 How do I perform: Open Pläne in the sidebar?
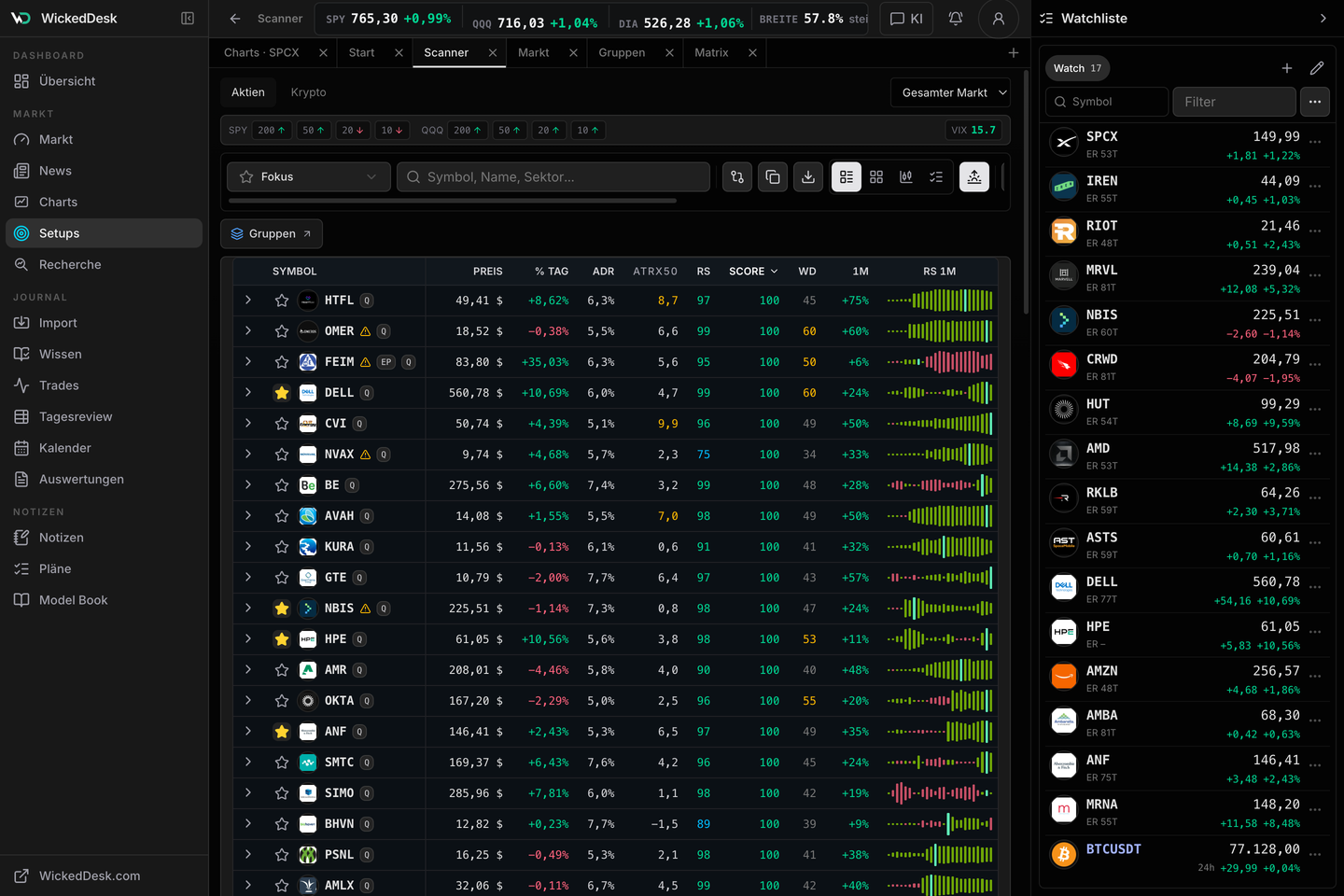[x=104, y=568]
